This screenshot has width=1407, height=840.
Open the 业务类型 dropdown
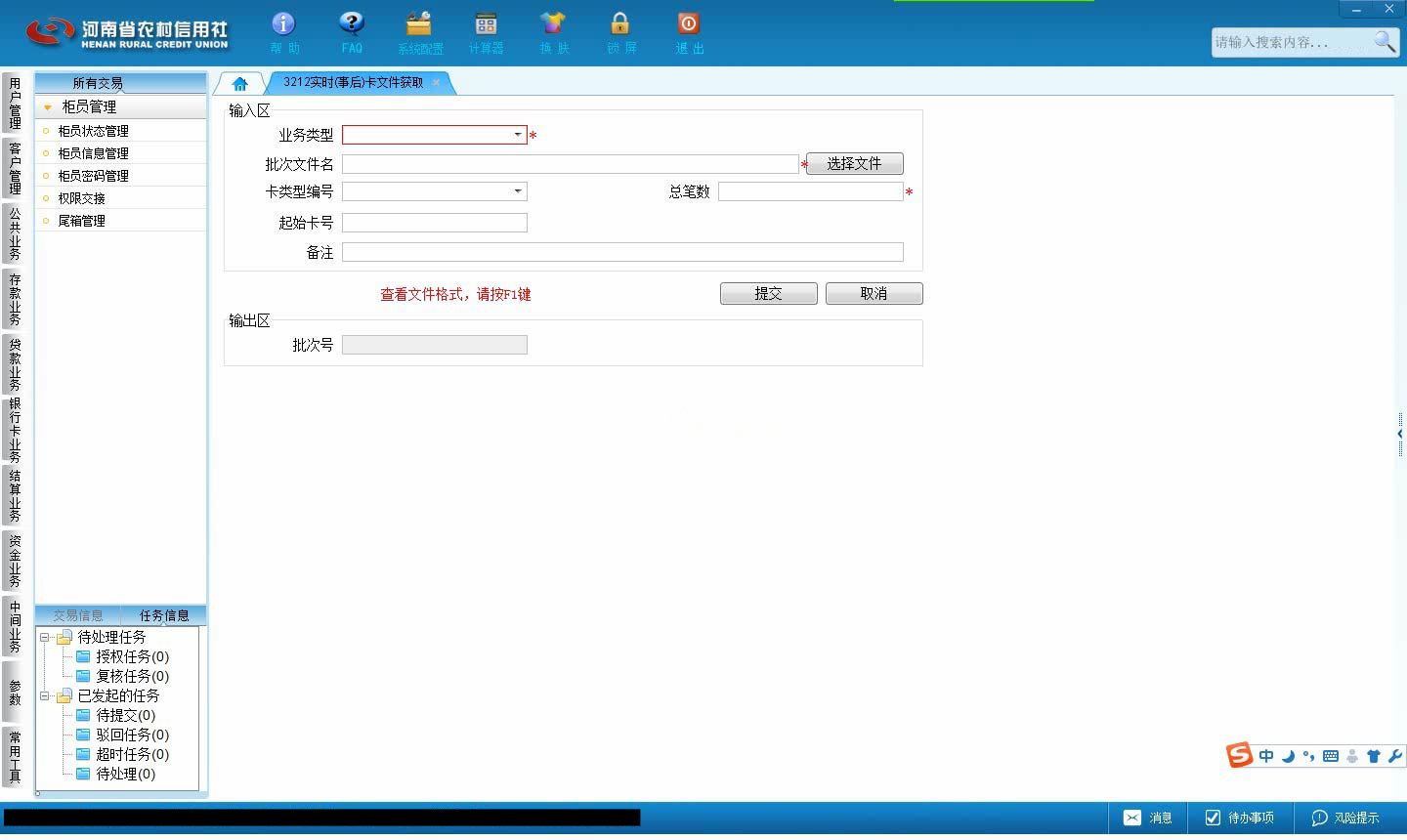click(518, 135)
